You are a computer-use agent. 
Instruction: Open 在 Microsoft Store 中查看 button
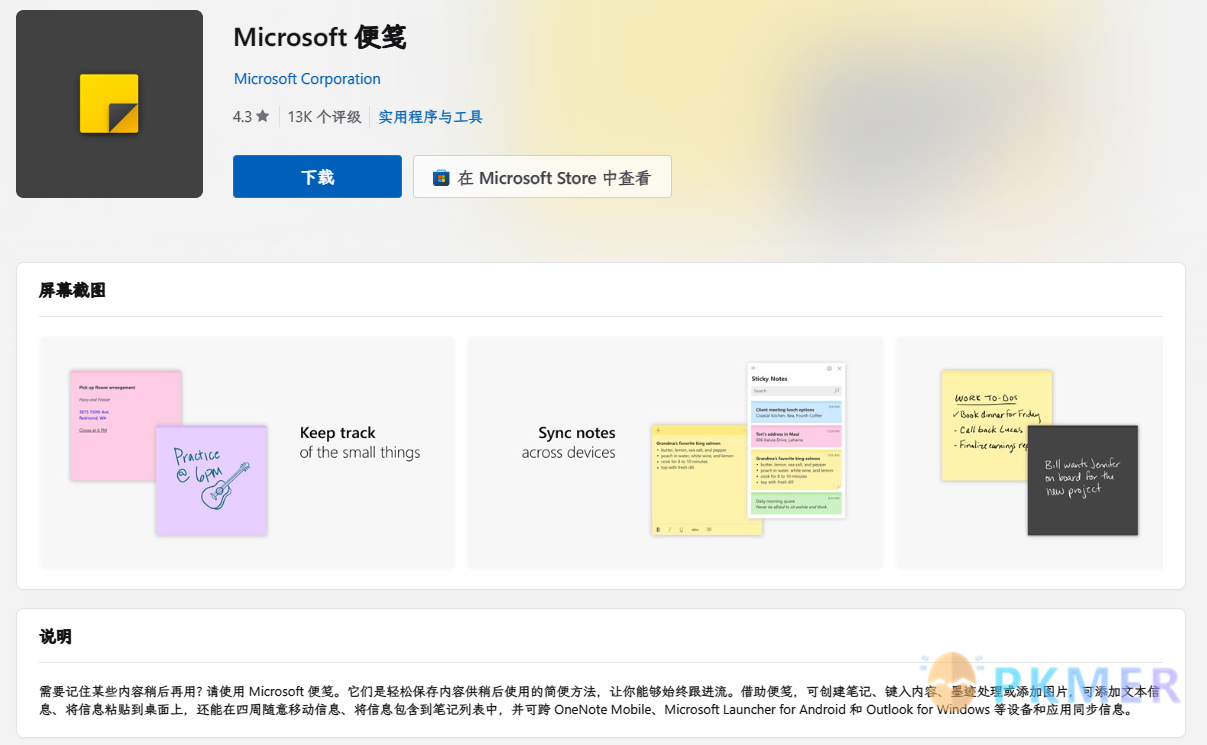(542, 177)
